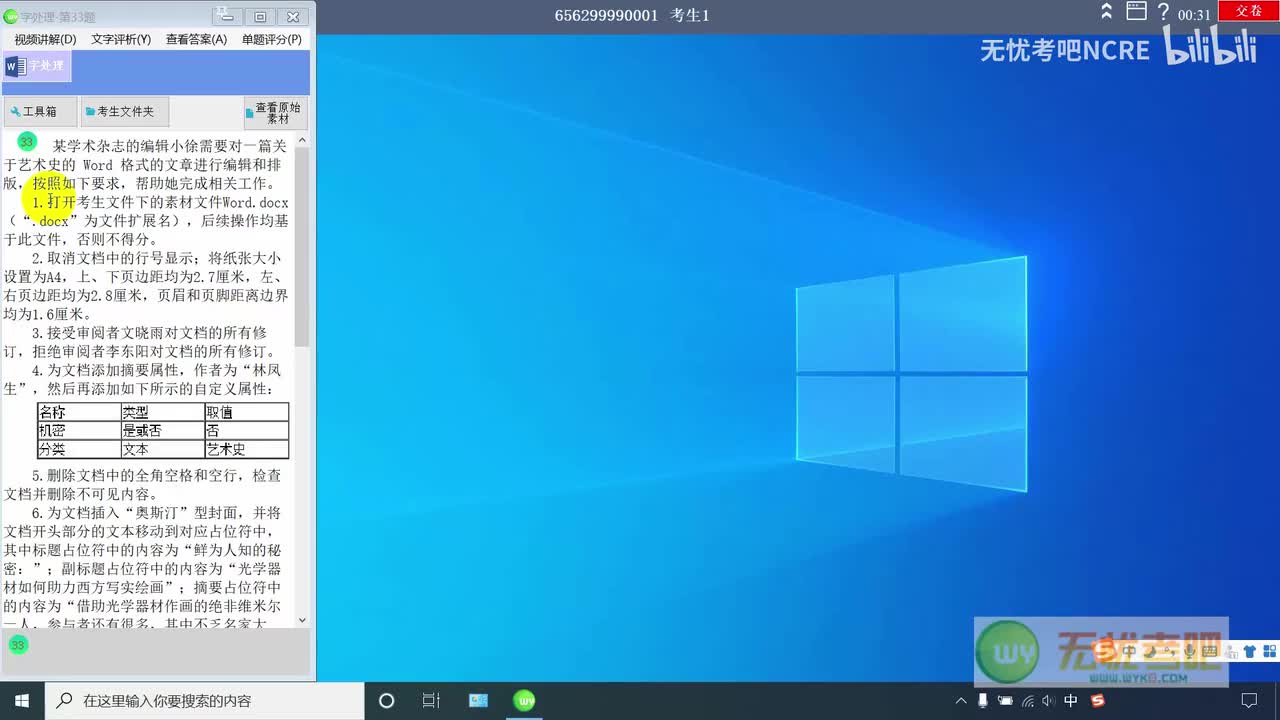The width and height of the screenshot is (1280, 720).
Task: Open the volume speaker tray icon
Action: 1049,701
